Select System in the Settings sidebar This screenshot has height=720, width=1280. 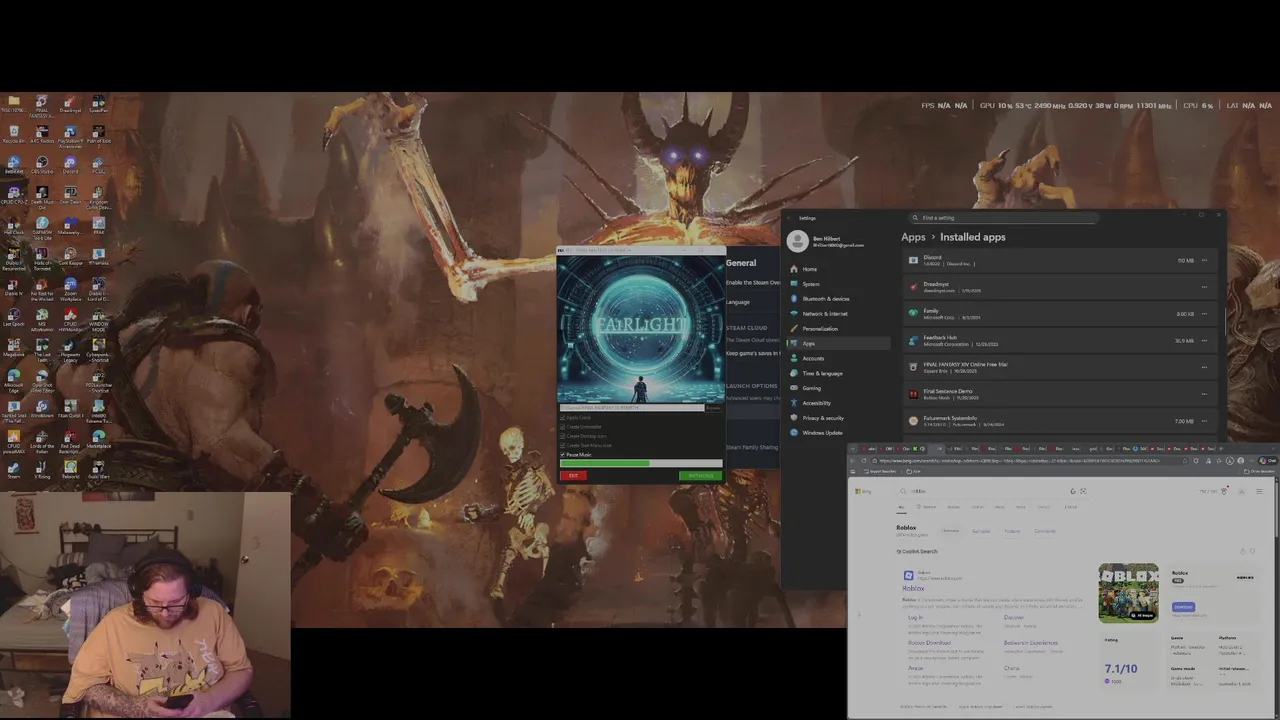838,284
